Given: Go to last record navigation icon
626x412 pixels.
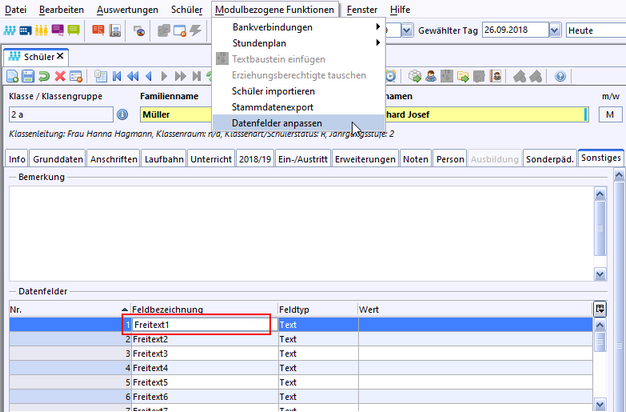Looking at the screenshot, I should pyautogui.click(x=197, y=76).
